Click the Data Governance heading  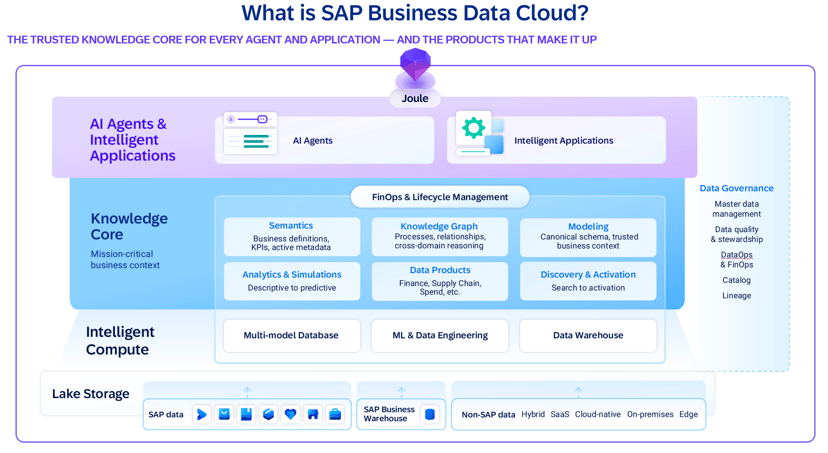pyautogui.click(x=737, y=188)
